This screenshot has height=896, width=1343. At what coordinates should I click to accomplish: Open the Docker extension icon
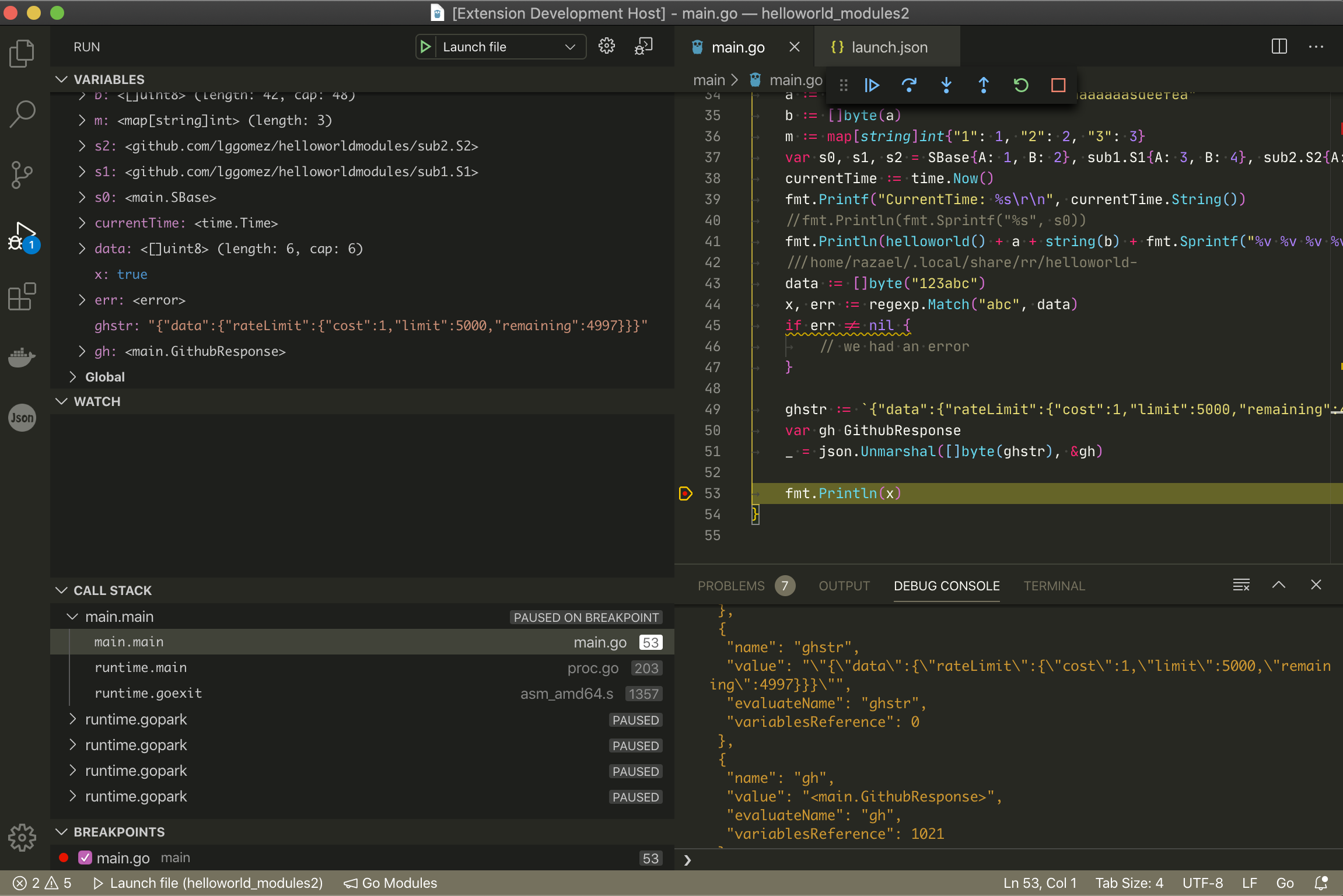click(22, 358)
